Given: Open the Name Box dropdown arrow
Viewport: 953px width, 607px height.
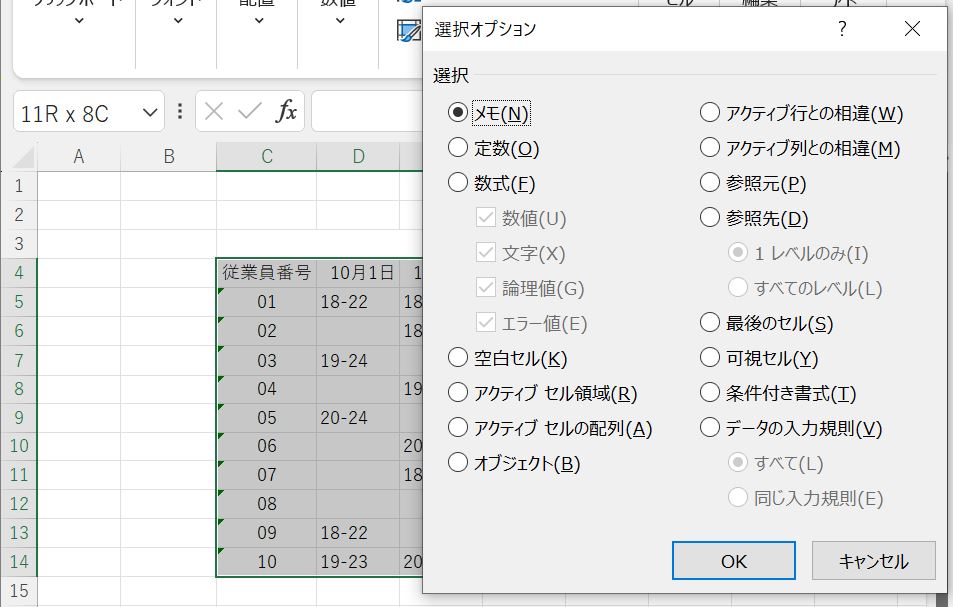Looking at the screenshot, I should pos(149,113).
